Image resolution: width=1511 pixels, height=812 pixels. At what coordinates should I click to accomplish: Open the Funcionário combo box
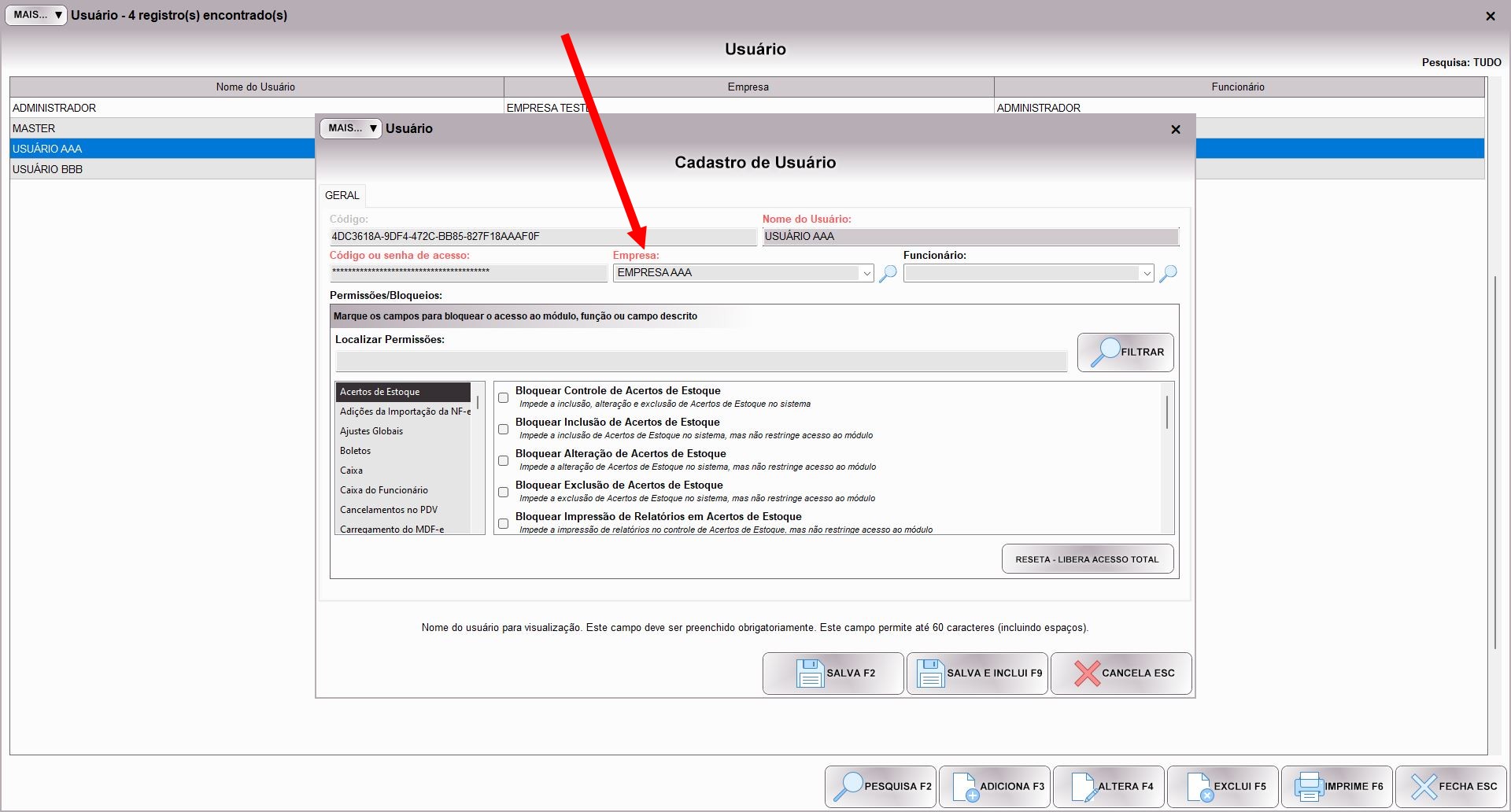pos(1147,273)
